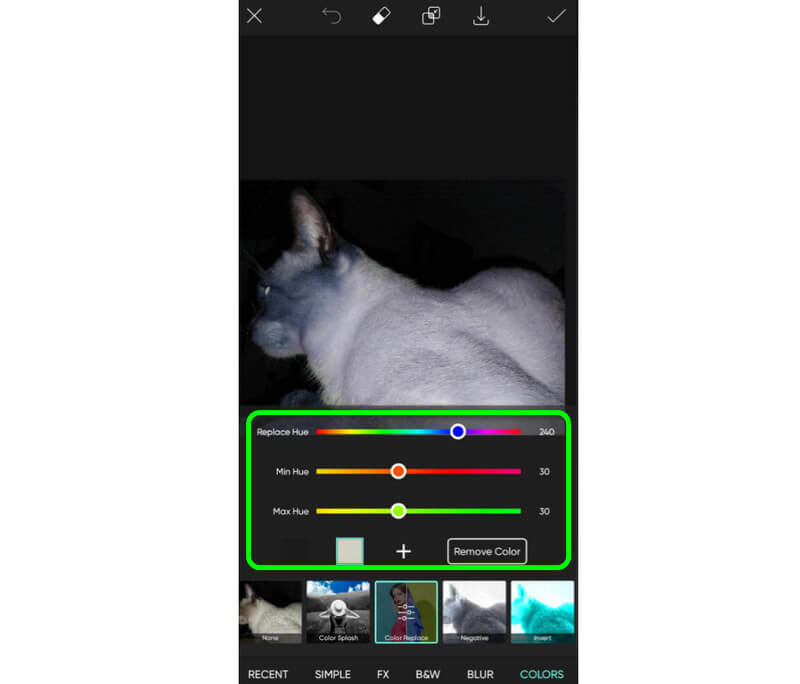
Task: Select the None filter to reset
Action: point(269,610)
